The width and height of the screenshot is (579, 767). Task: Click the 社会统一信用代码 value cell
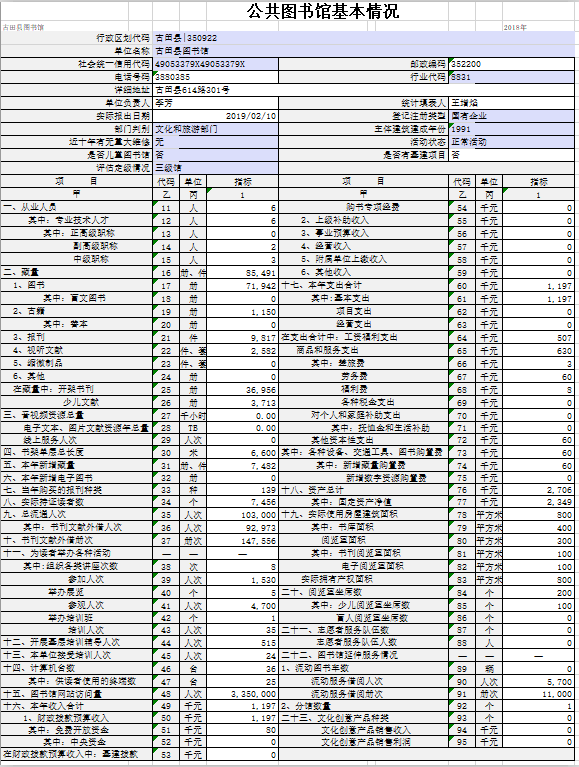coord(216,64)
